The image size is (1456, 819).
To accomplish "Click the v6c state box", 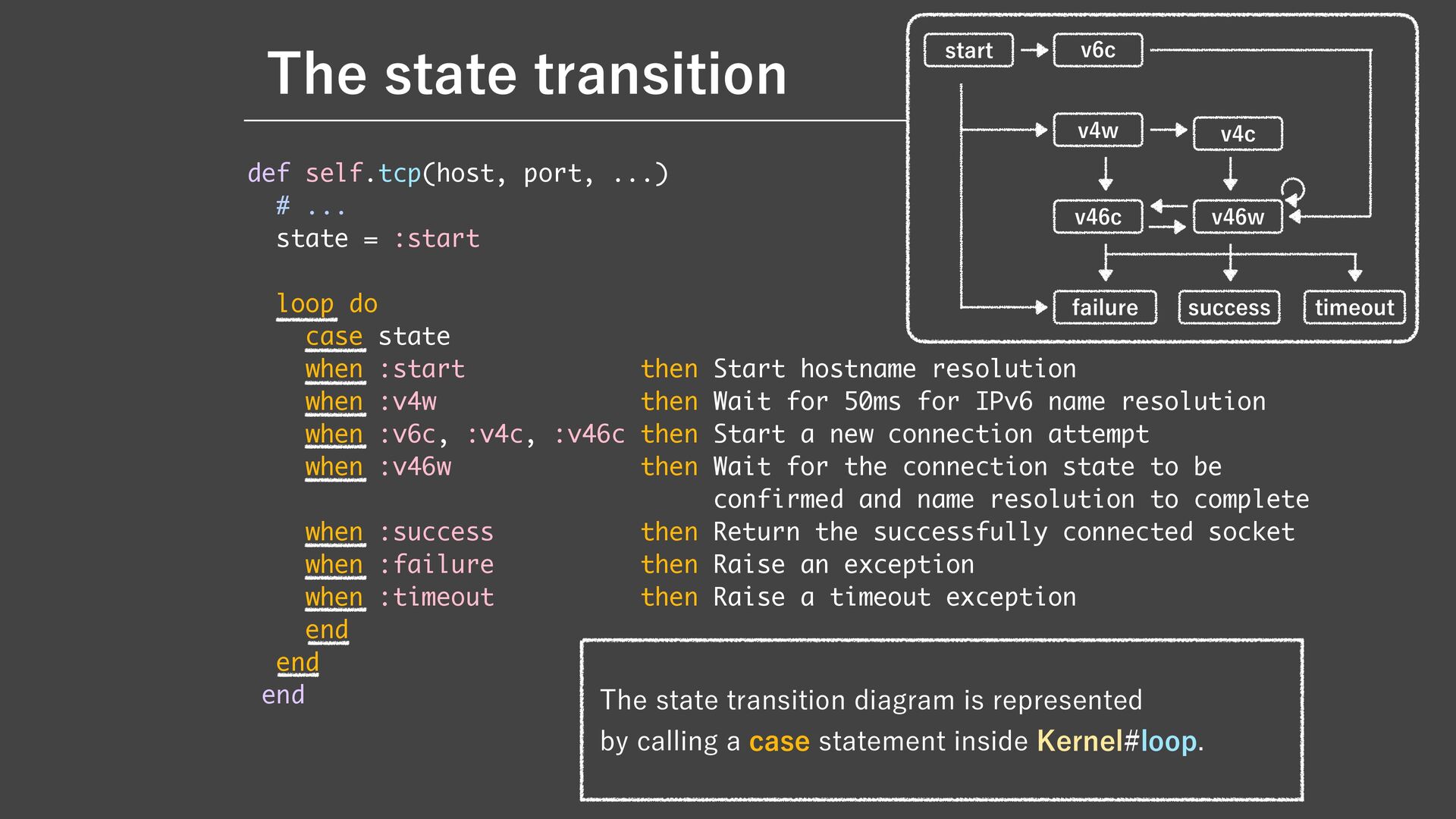I will click(1097, 51).
